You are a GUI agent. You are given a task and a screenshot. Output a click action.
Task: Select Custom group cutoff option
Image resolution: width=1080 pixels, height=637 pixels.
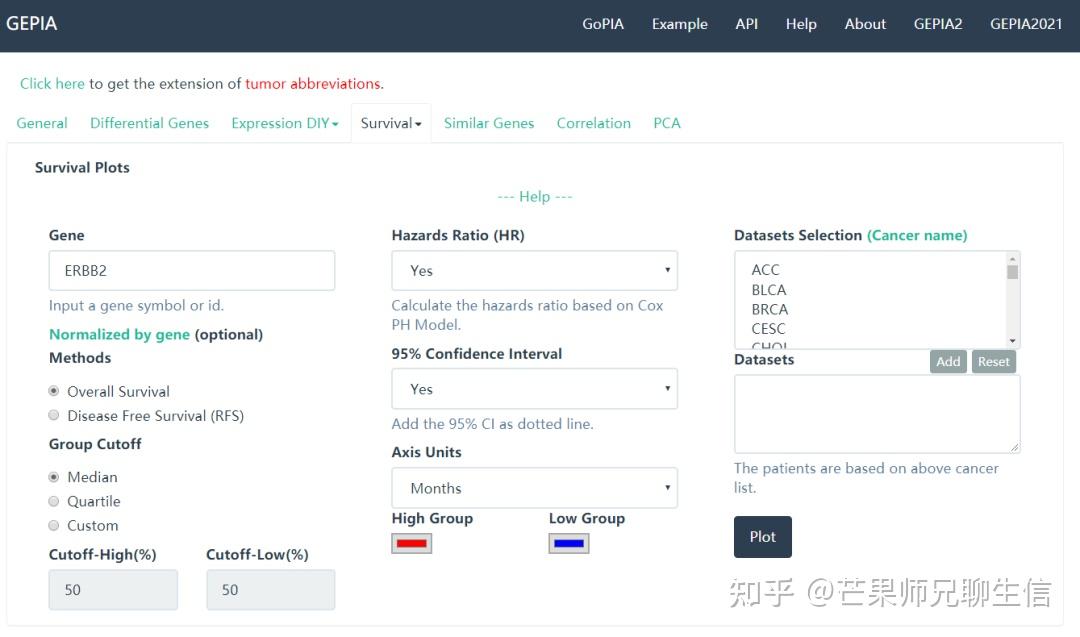tap(54, 525)
